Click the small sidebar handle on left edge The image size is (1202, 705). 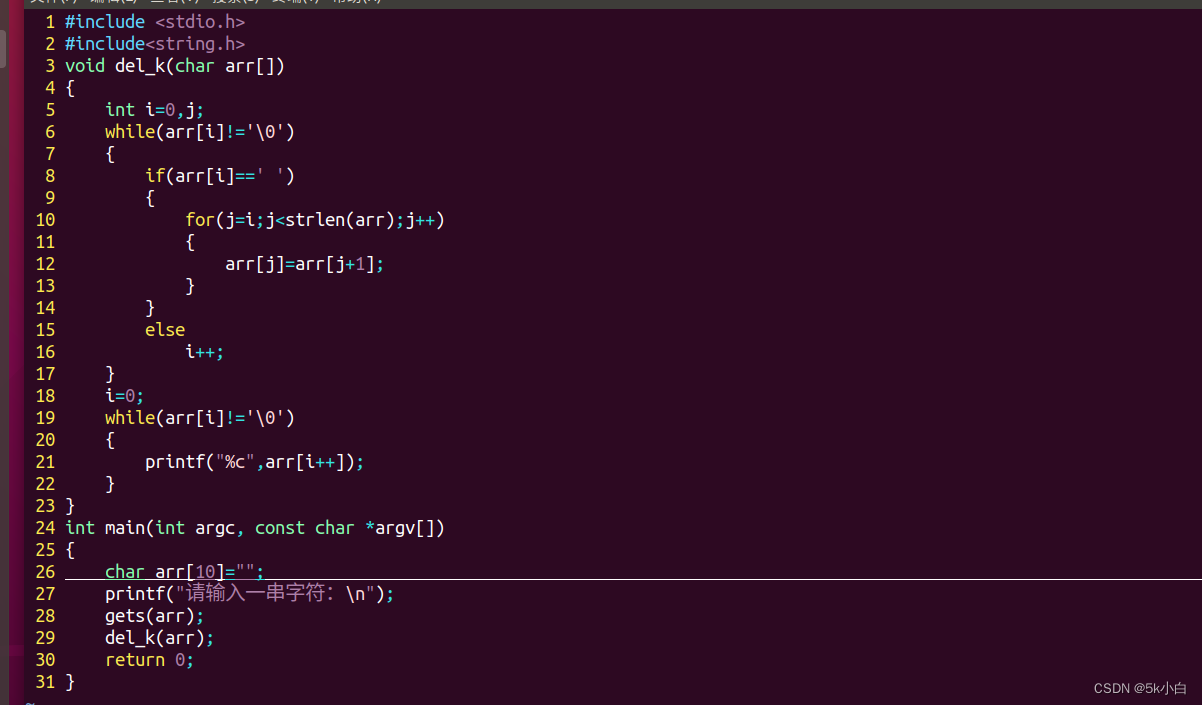(x=4, y=50)
